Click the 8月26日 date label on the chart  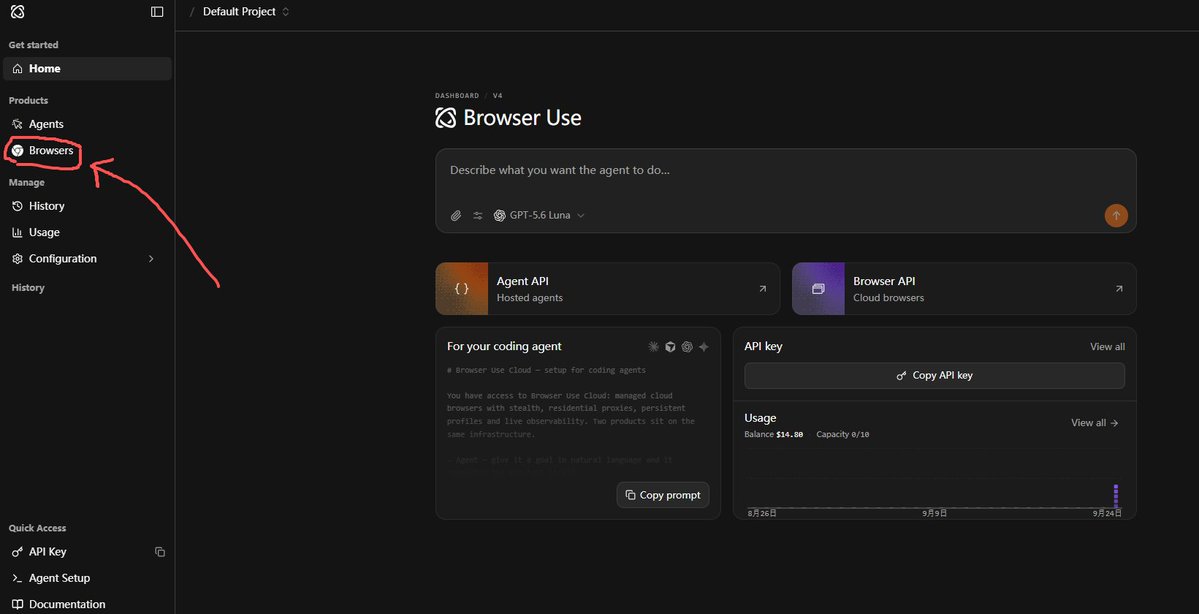762,514
